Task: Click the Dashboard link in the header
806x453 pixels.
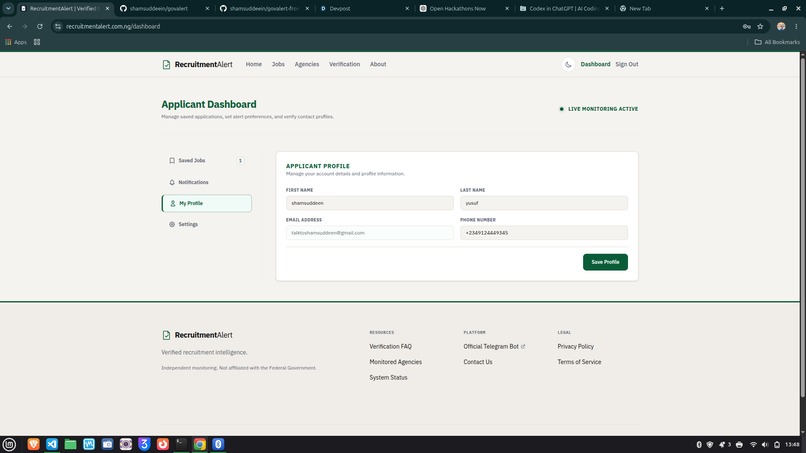Action: (595, 64)
